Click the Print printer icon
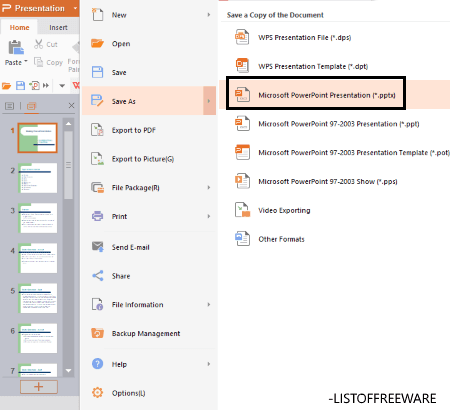 (97, 216)
